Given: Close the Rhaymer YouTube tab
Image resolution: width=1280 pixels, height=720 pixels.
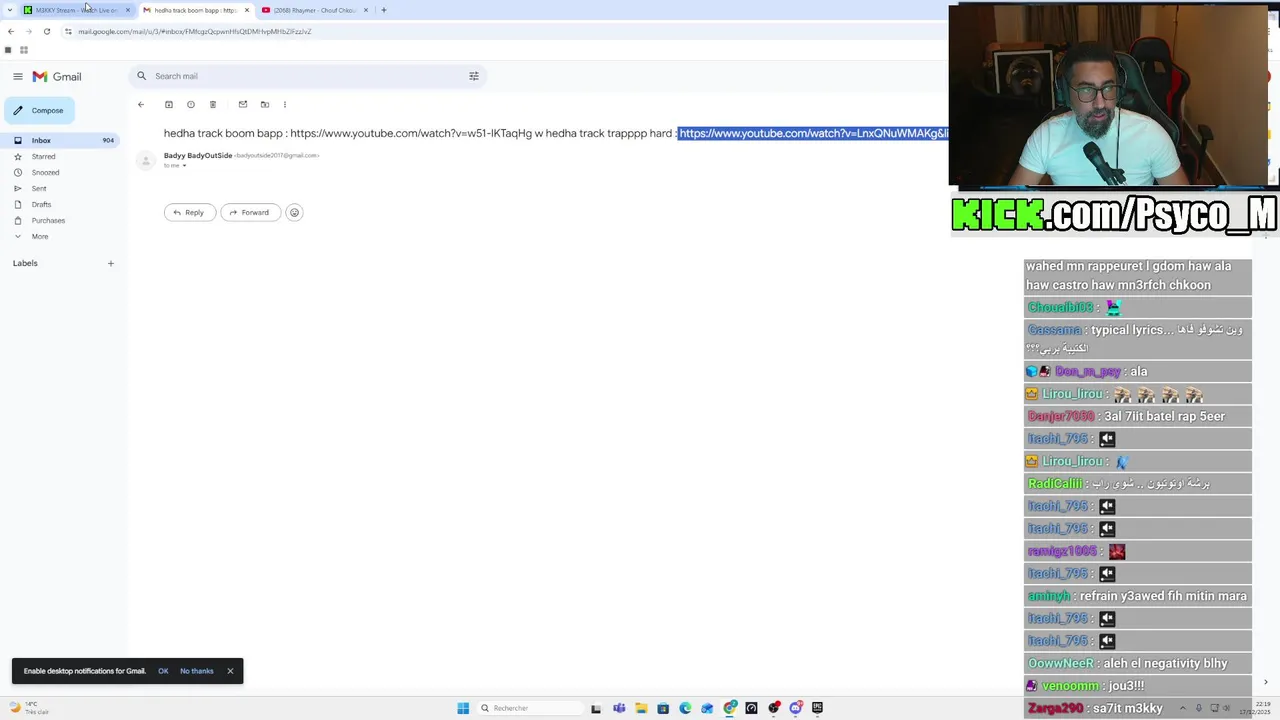Looking at the screenshot, I should (x=366, y=10).
